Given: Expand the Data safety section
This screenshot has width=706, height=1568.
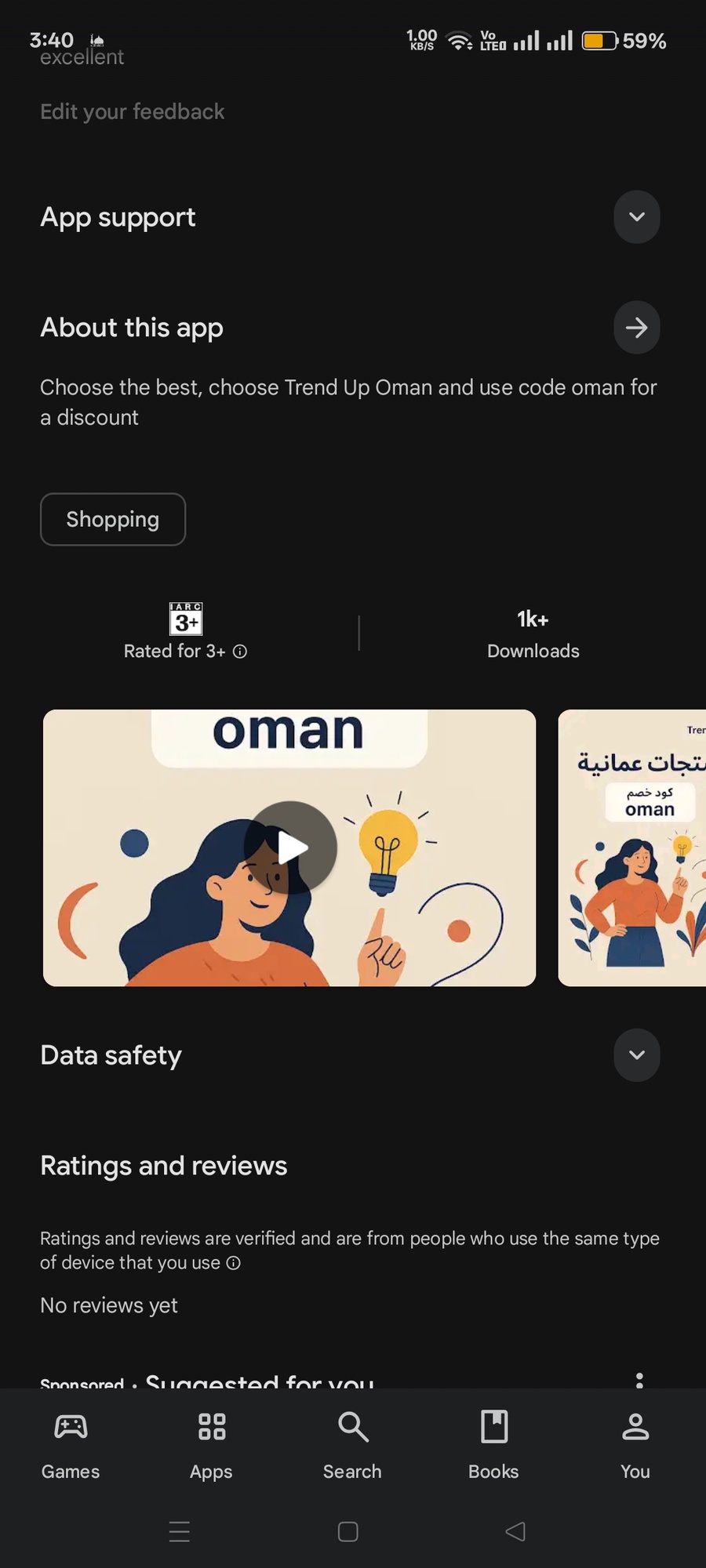Looking at the screenshot, I should coord(636,1054).
